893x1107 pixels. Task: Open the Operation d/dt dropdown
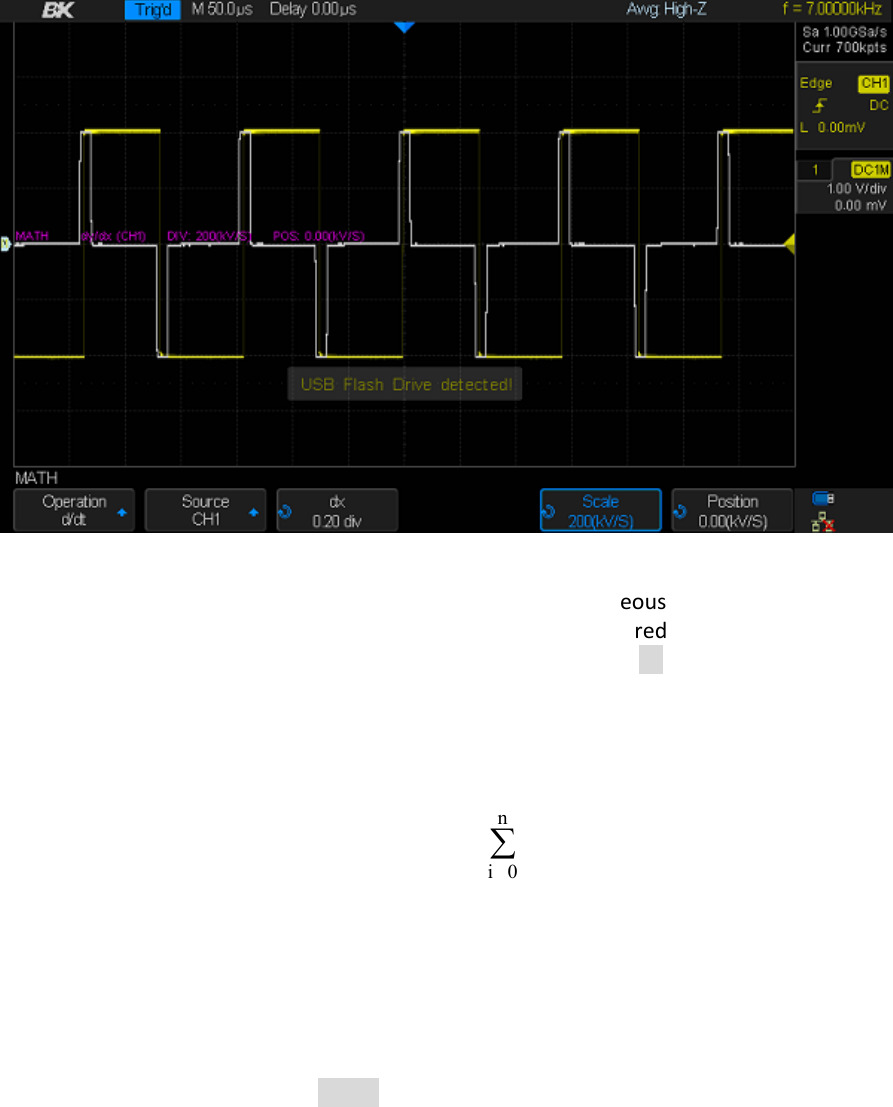tap(73, 510)
